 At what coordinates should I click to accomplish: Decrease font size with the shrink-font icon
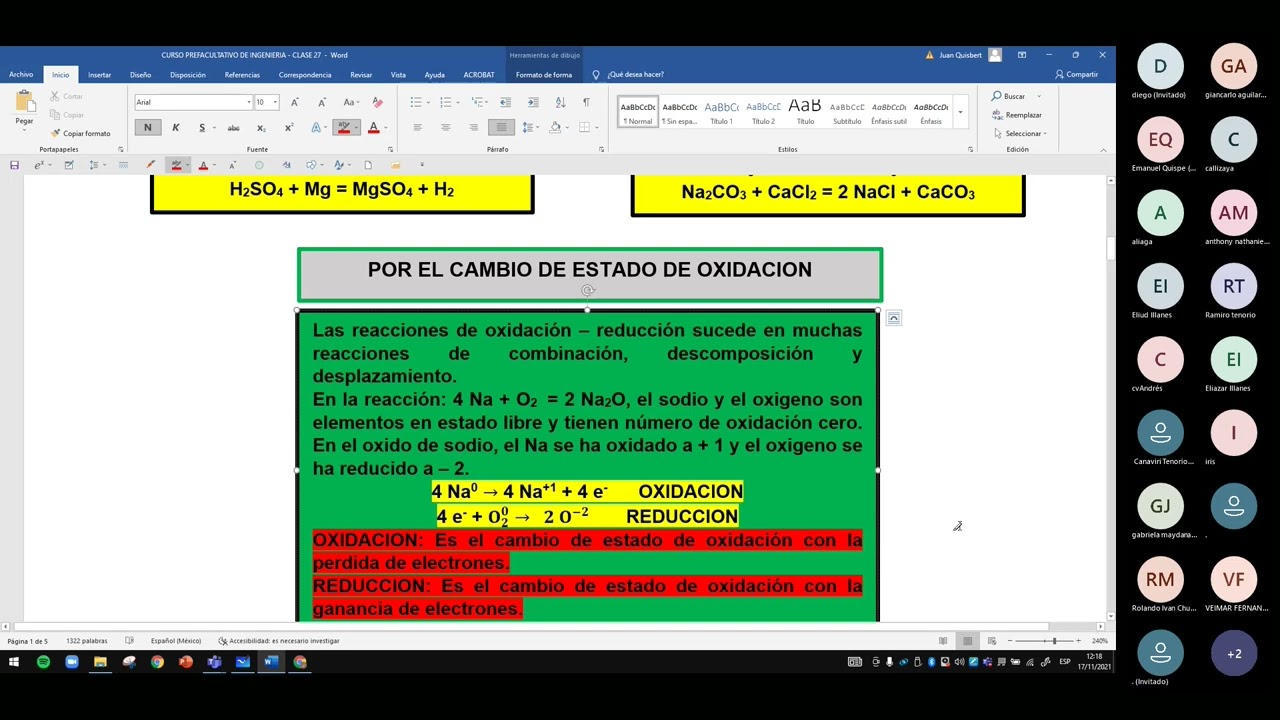tap(321, 102)
